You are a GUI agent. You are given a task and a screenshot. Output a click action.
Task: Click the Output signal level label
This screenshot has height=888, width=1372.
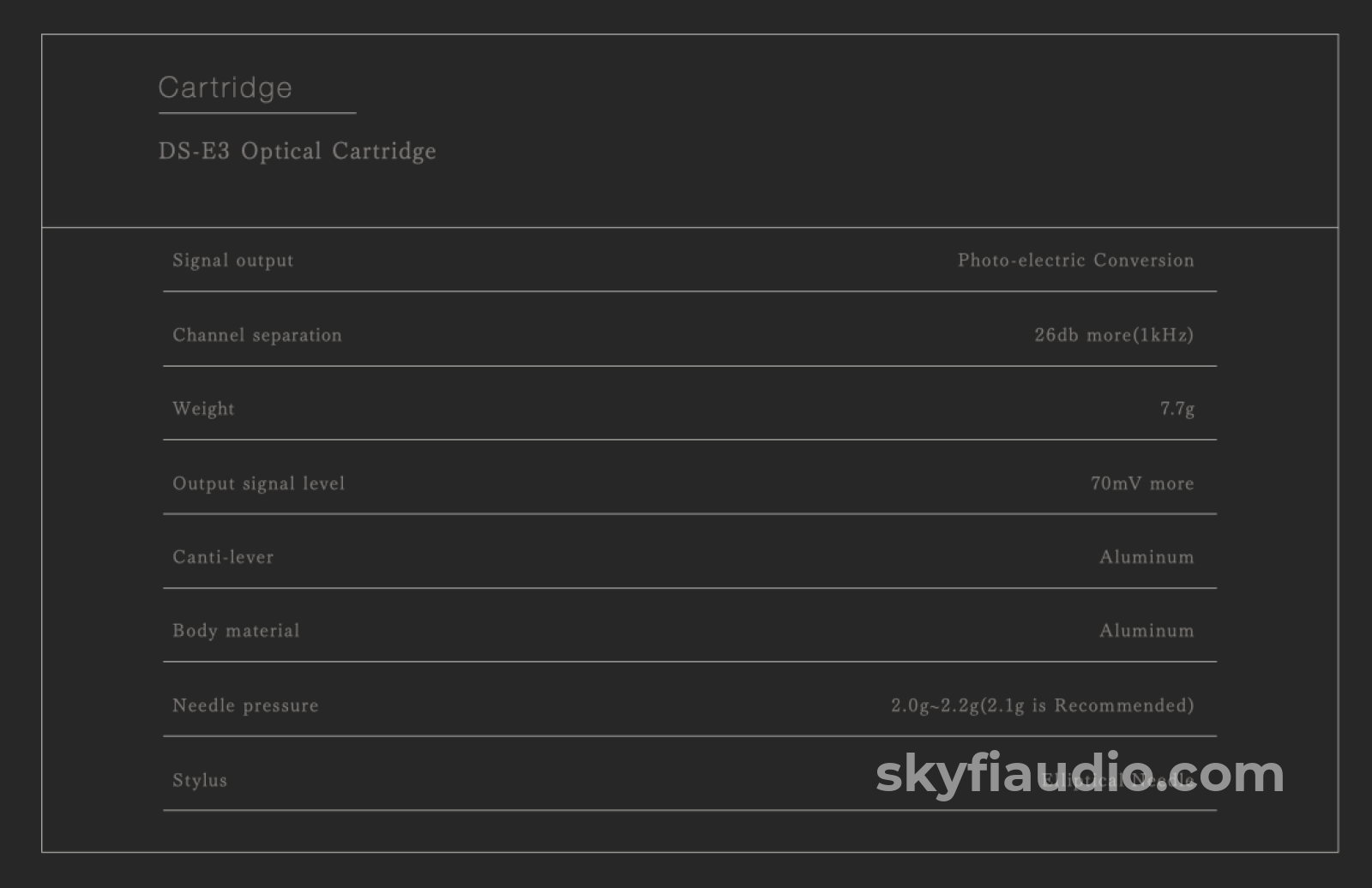[x=259, y=483]
